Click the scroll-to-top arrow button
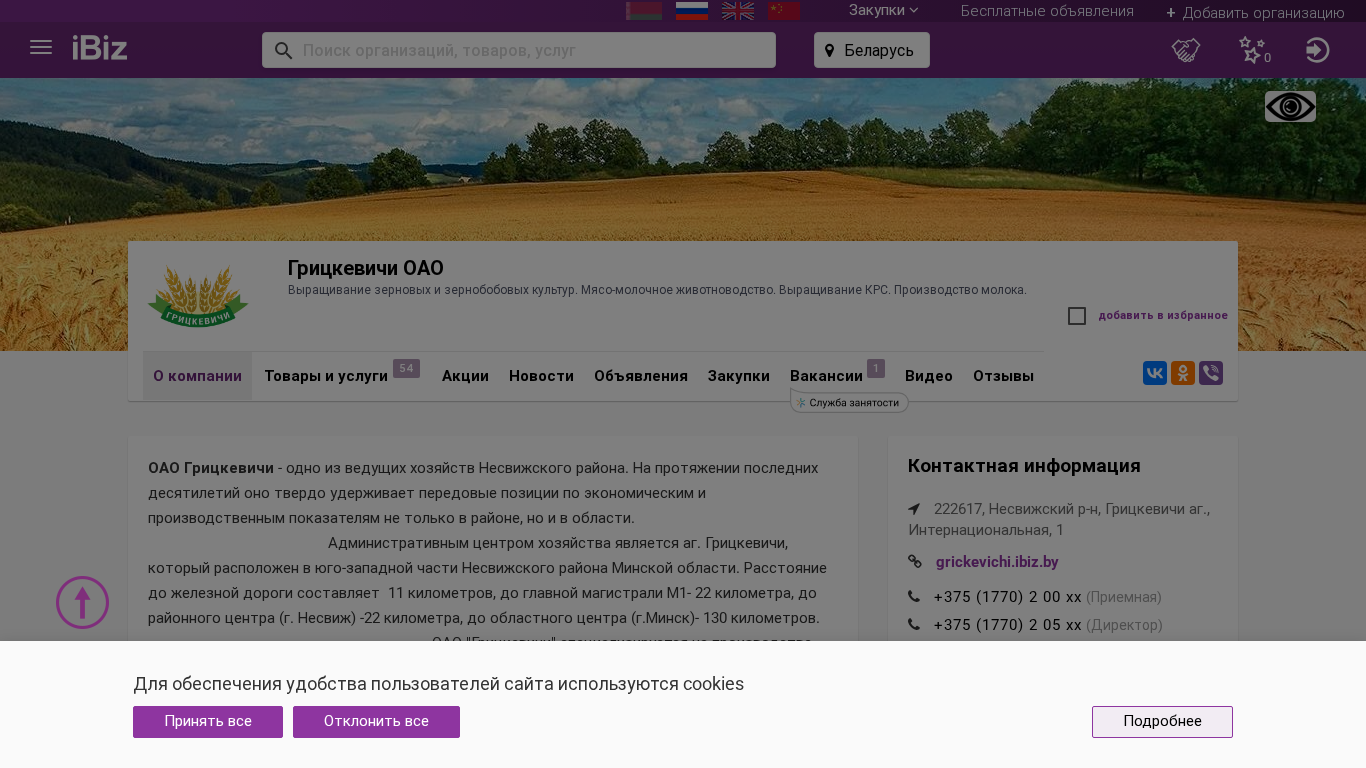 (82, 602)
